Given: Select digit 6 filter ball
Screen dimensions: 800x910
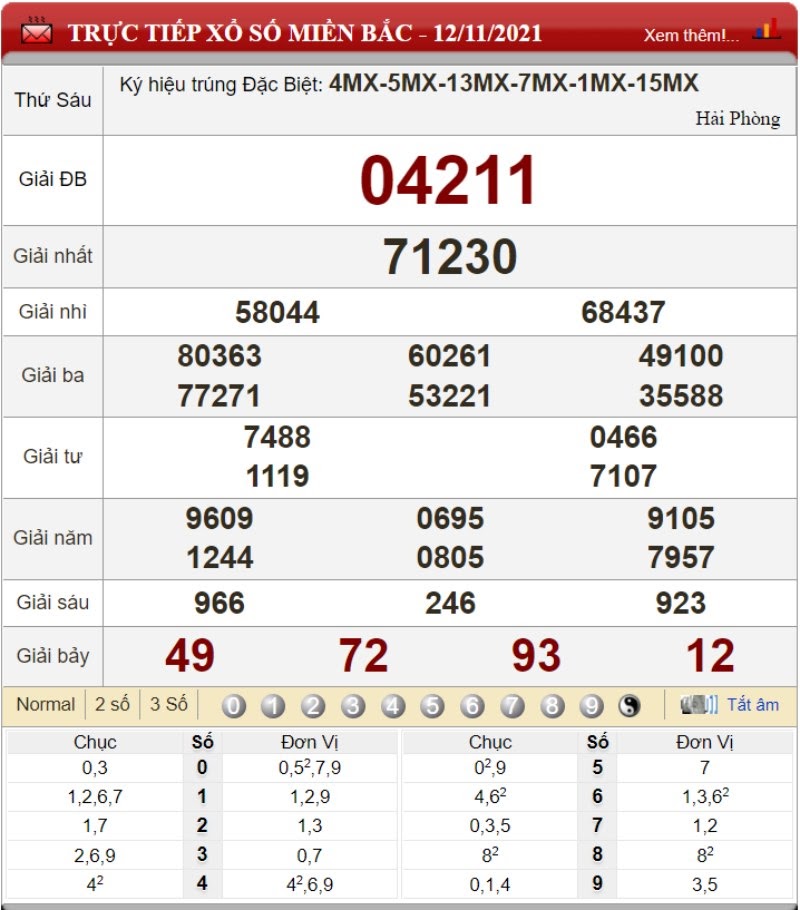Looking at the screenshot, I should pos(472,706).
